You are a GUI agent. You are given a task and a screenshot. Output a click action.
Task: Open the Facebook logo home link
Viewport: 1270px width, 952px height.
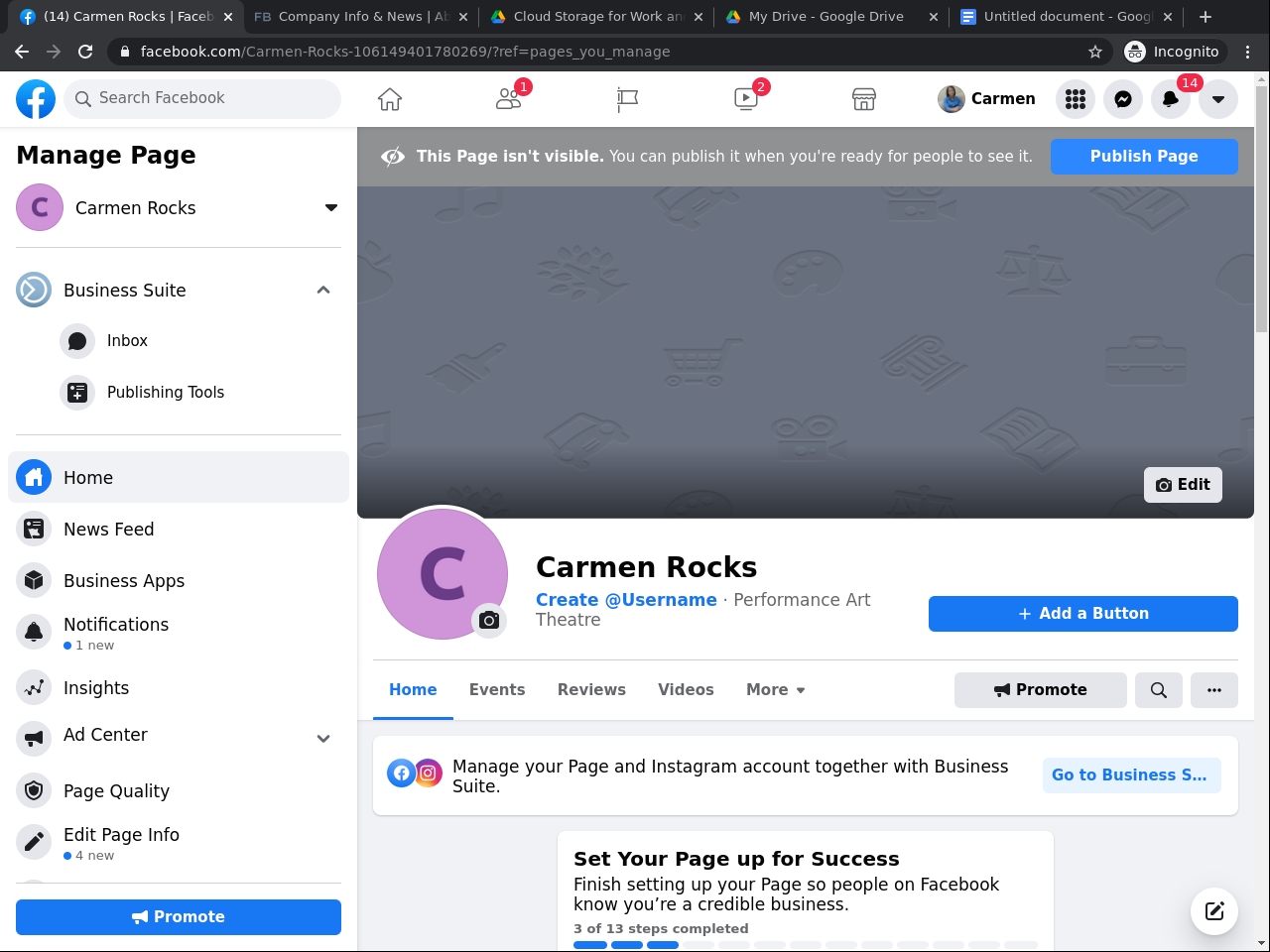(36, 99)
